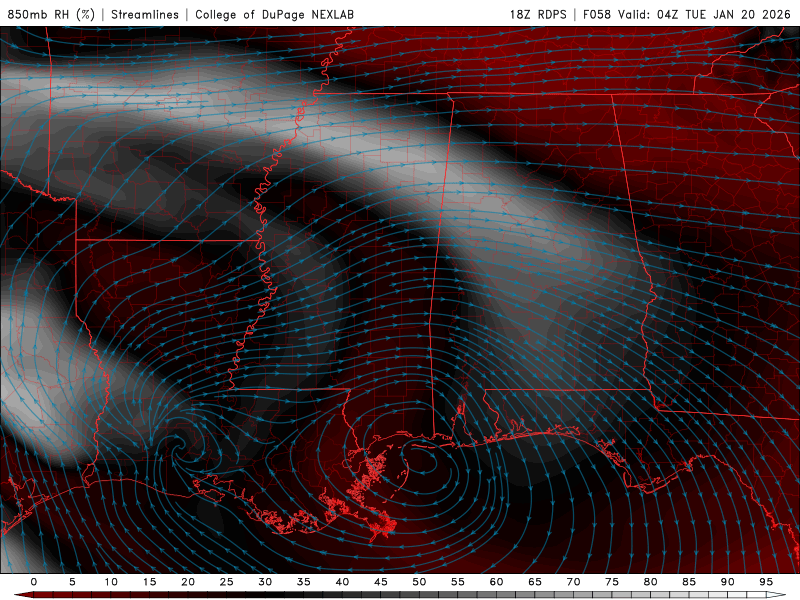The height and width of the screenshot is (600, 800).
Task: Click the "85" label on color scale
Action: (x=689, y=582)
